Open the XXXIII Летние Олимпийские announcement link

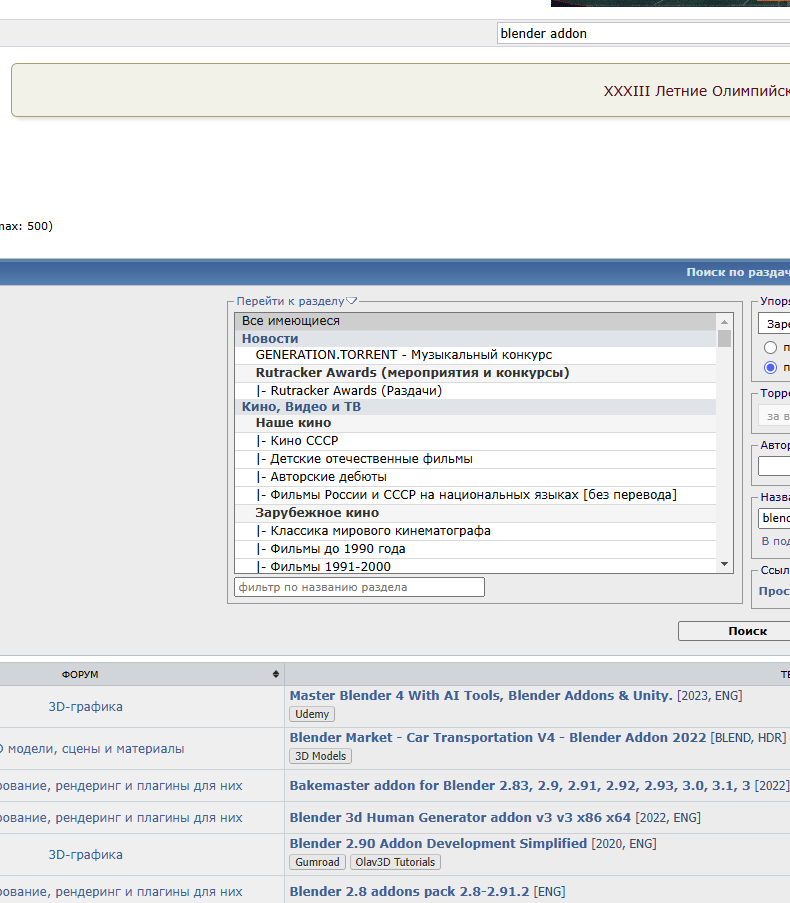coord(697,91)
